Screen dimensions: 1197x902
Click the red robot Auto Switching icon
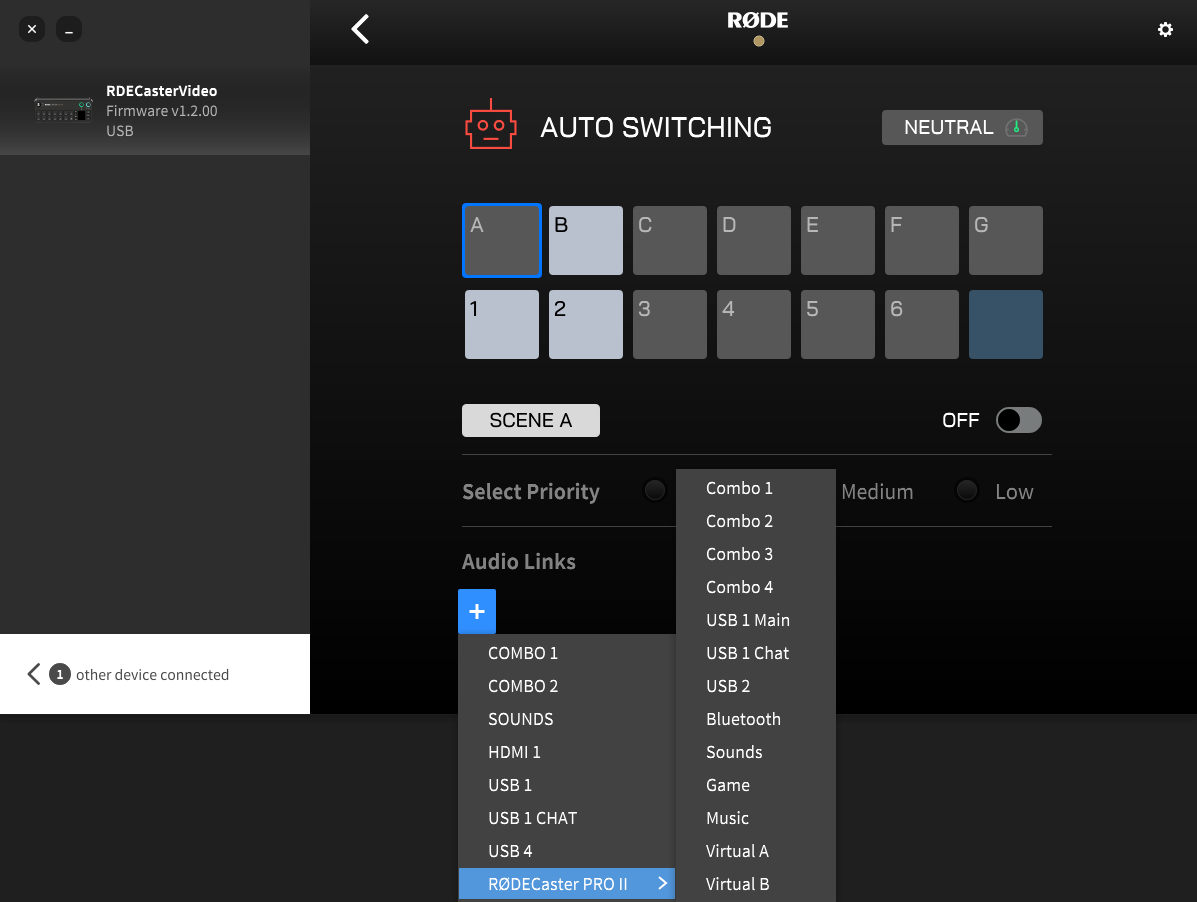coord(490,126)
